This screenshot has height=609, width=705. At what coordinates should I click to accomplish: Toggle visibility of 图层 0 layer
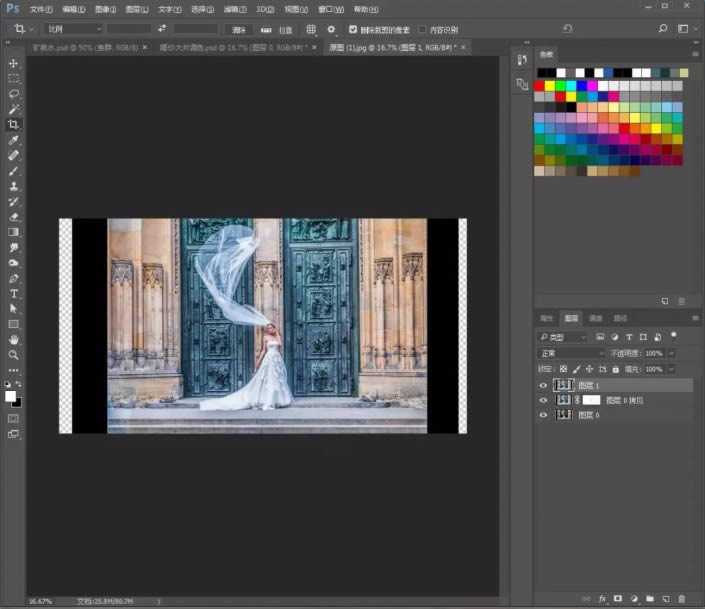coord(544,414)
